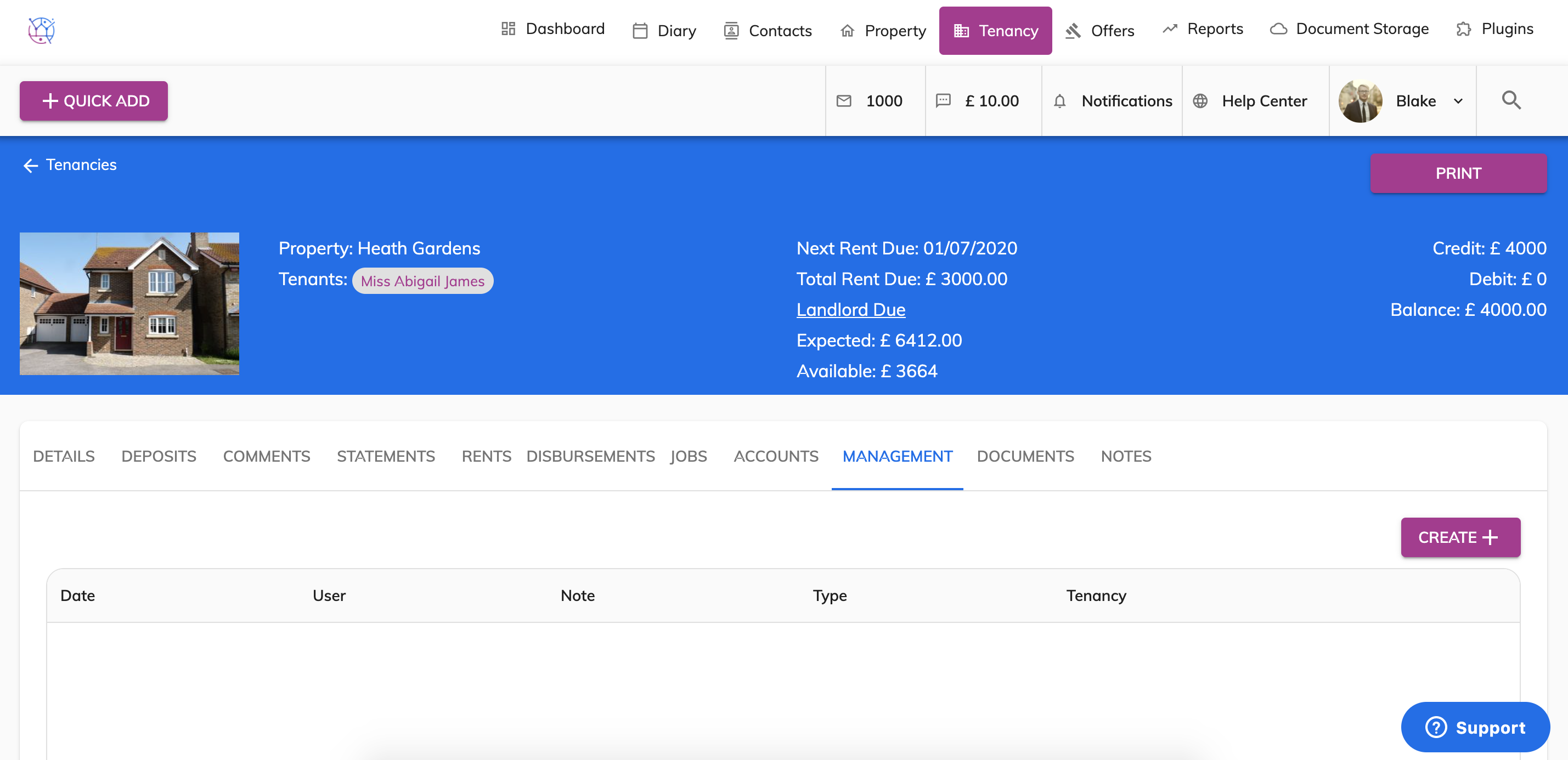Expand the Blake user dropdown chevron

pyautogui.click(x=1458, y=101)
